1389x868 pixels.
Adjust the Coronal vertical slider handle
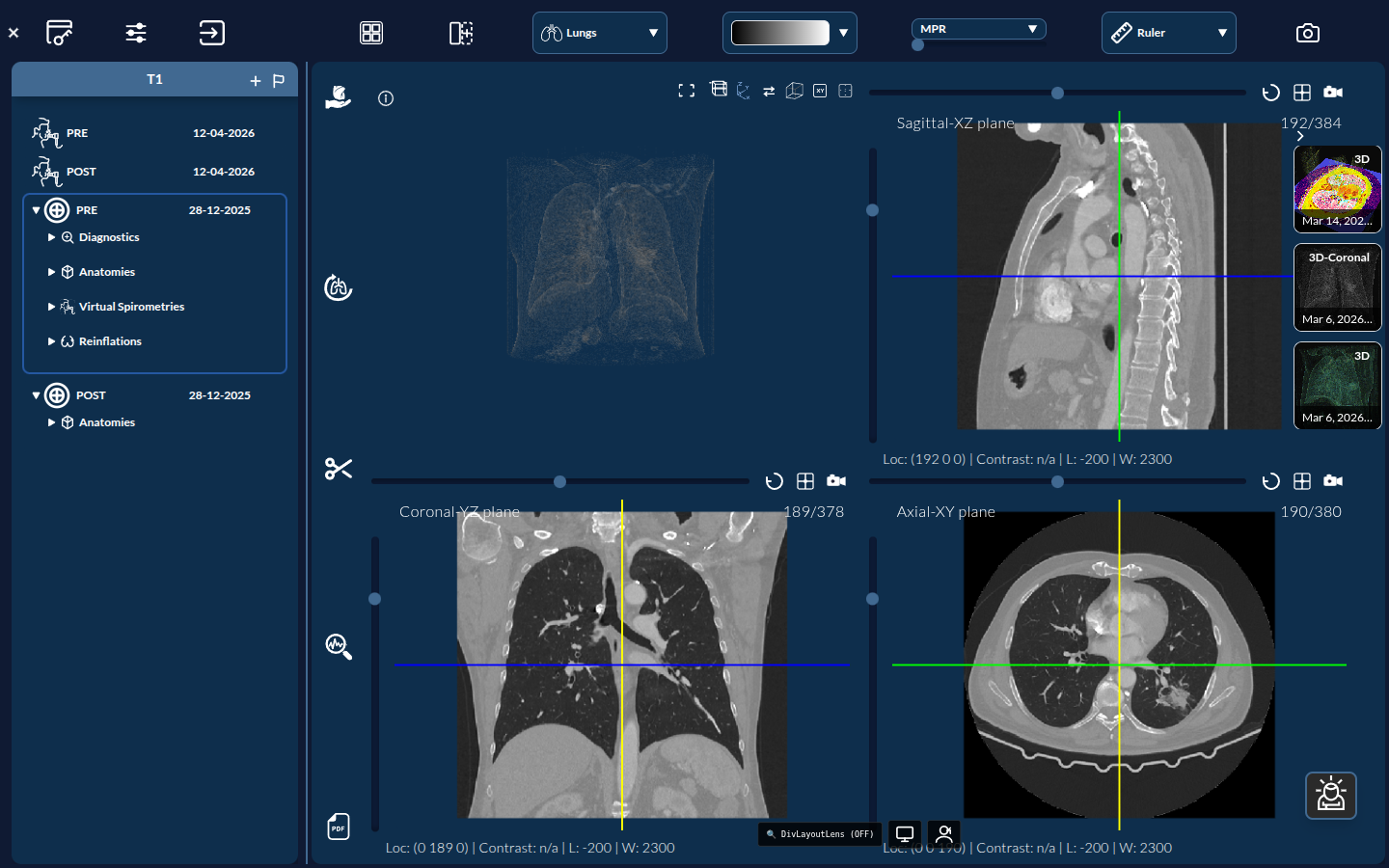click(374, 599)
